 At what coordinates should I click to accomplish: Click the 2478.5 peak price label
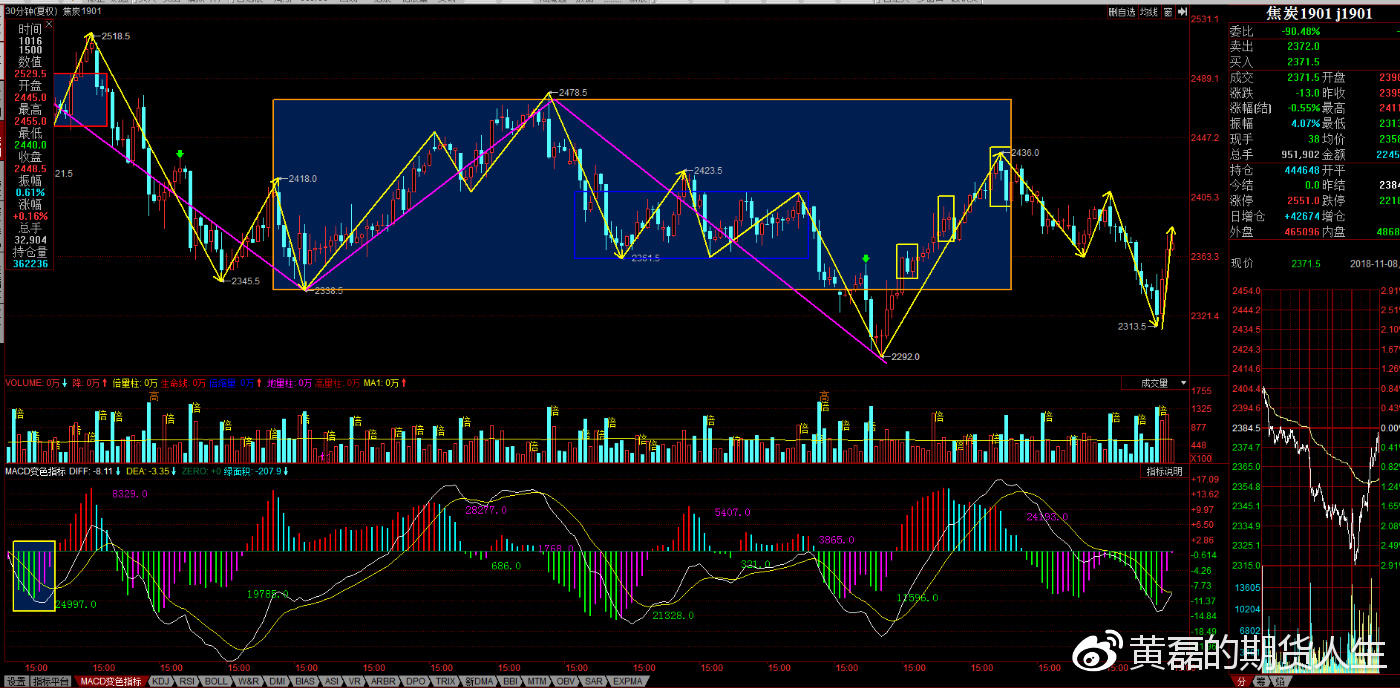tap(573, 92)
